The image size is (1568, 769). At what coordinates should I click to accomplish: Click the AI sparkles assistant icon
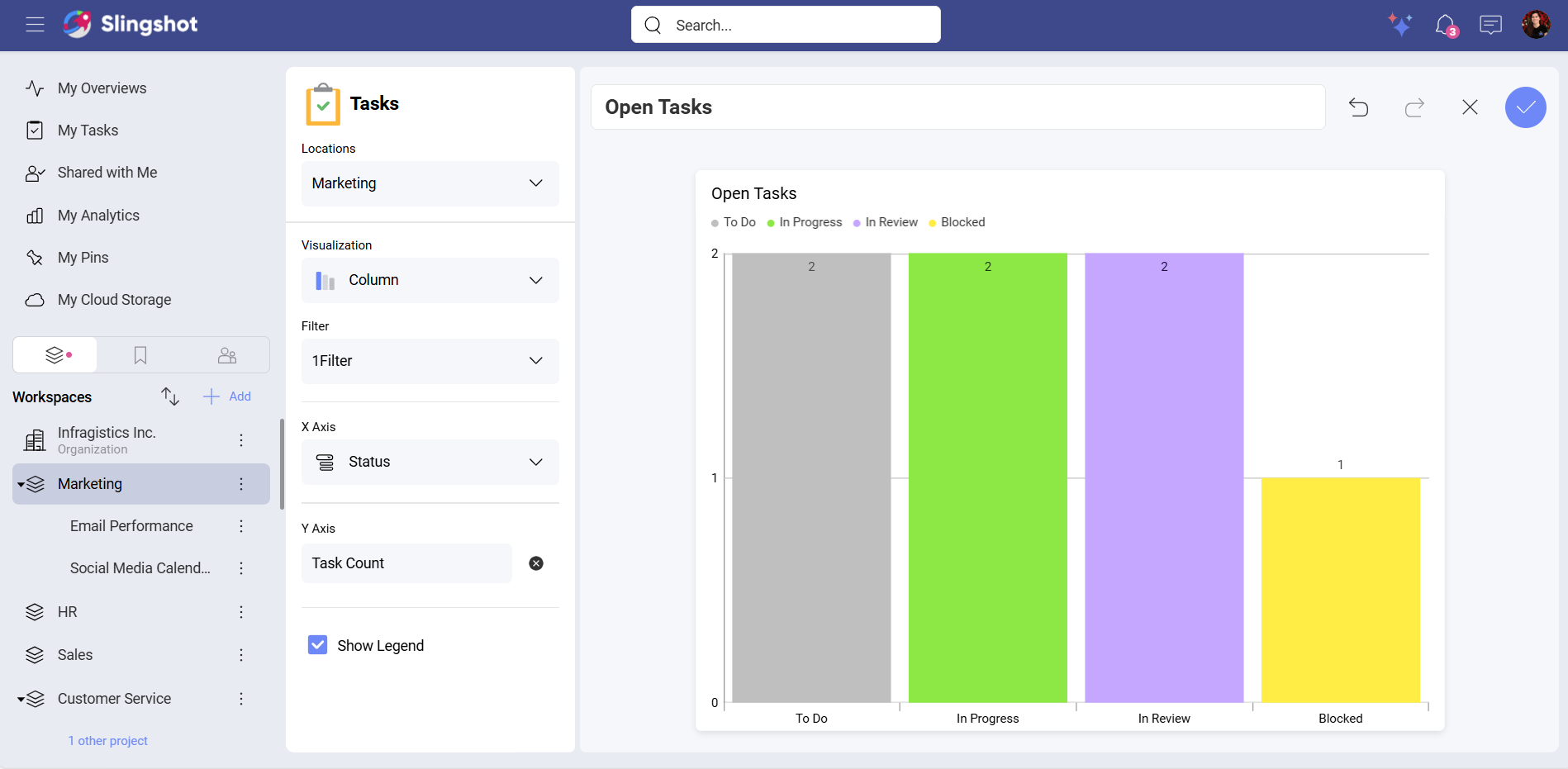pyautogui.click(x=1400, y=25)
